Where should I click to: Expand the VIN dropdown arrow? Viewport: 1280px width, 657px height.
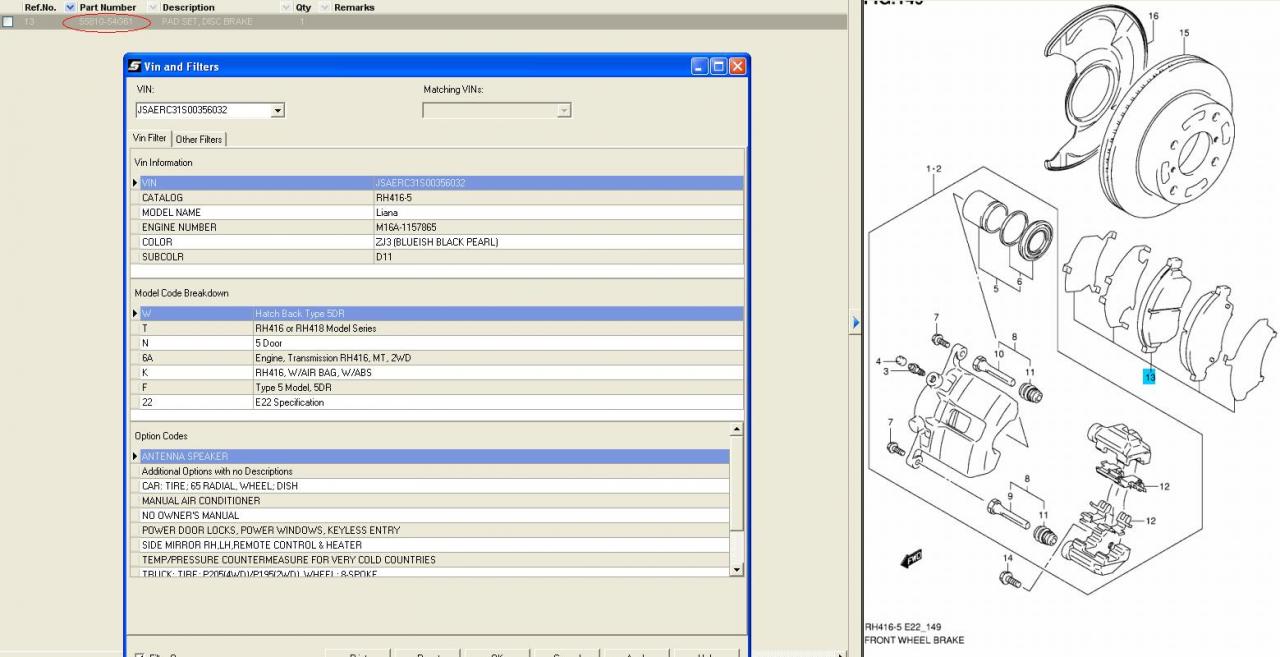(278, 110)
